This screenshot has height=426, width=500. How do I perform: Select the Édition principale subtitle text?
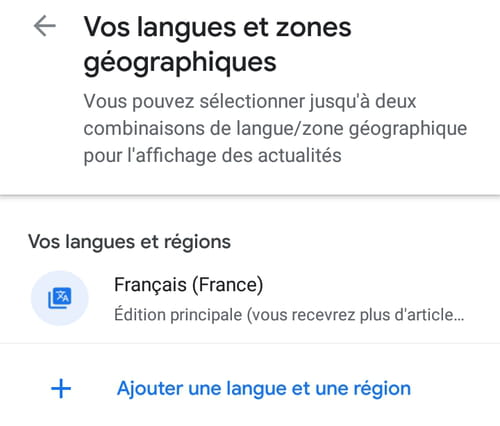coord(289,315)
